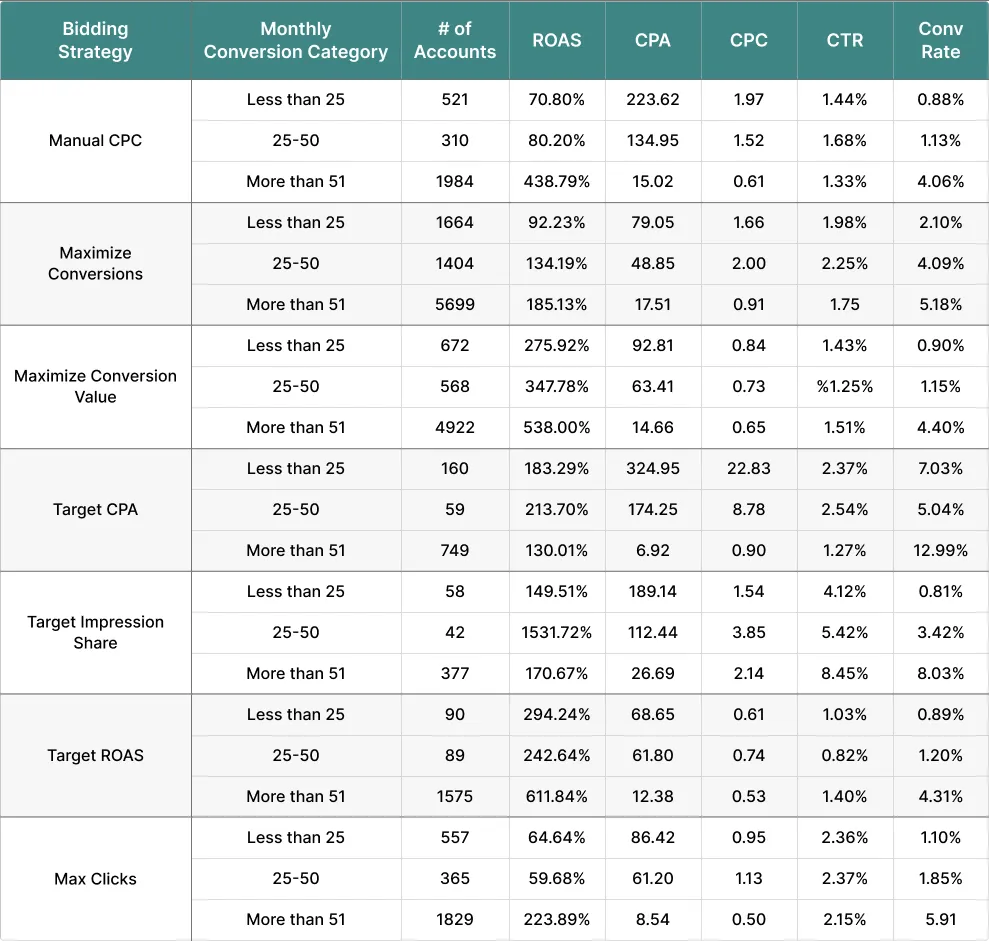989x941 pixels.
Task: Click the Bidding Strategy column header
Action: pos(95,40)
